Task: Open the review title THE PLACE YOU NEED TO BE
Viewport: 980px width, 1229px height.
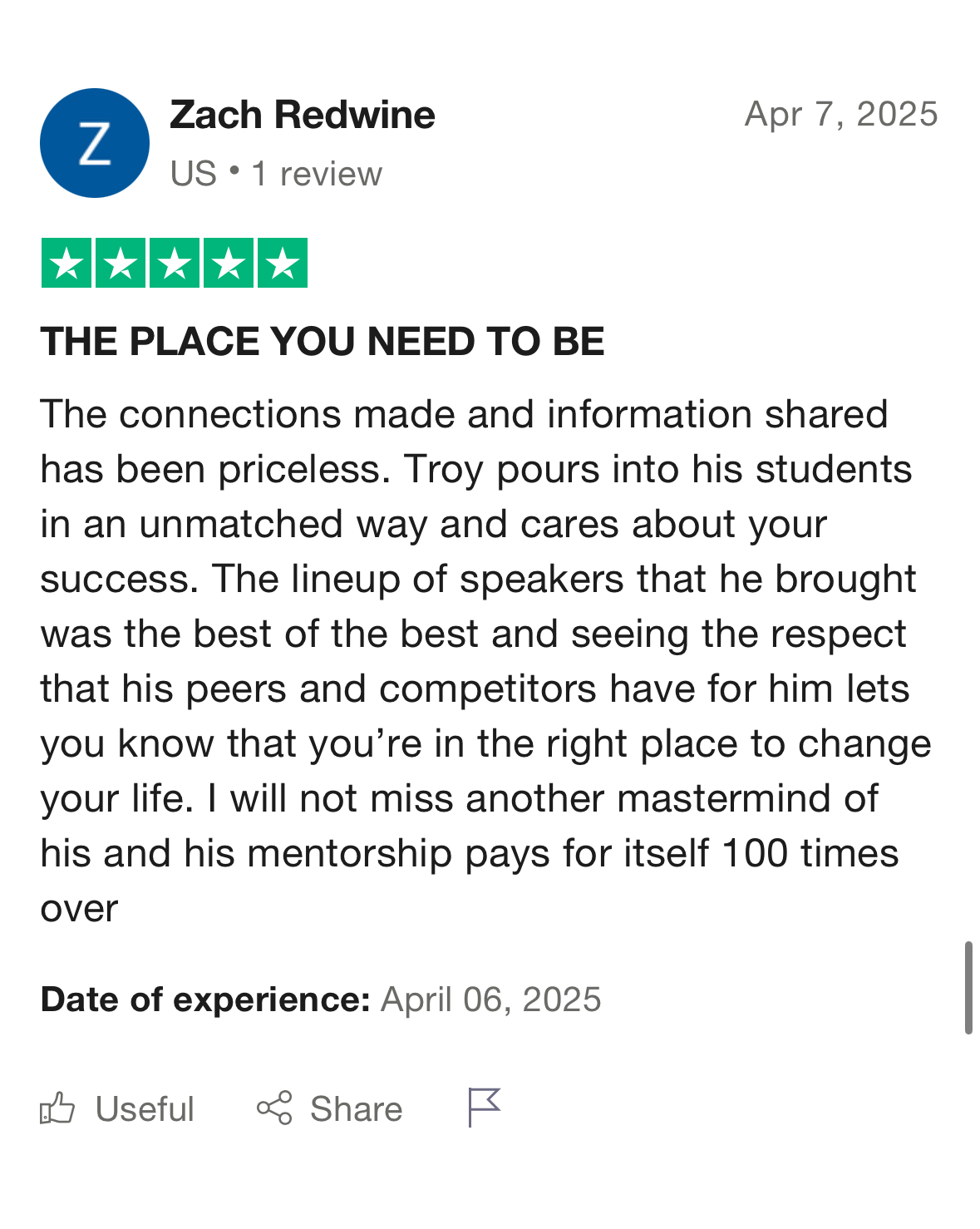Action: (323, 342)
